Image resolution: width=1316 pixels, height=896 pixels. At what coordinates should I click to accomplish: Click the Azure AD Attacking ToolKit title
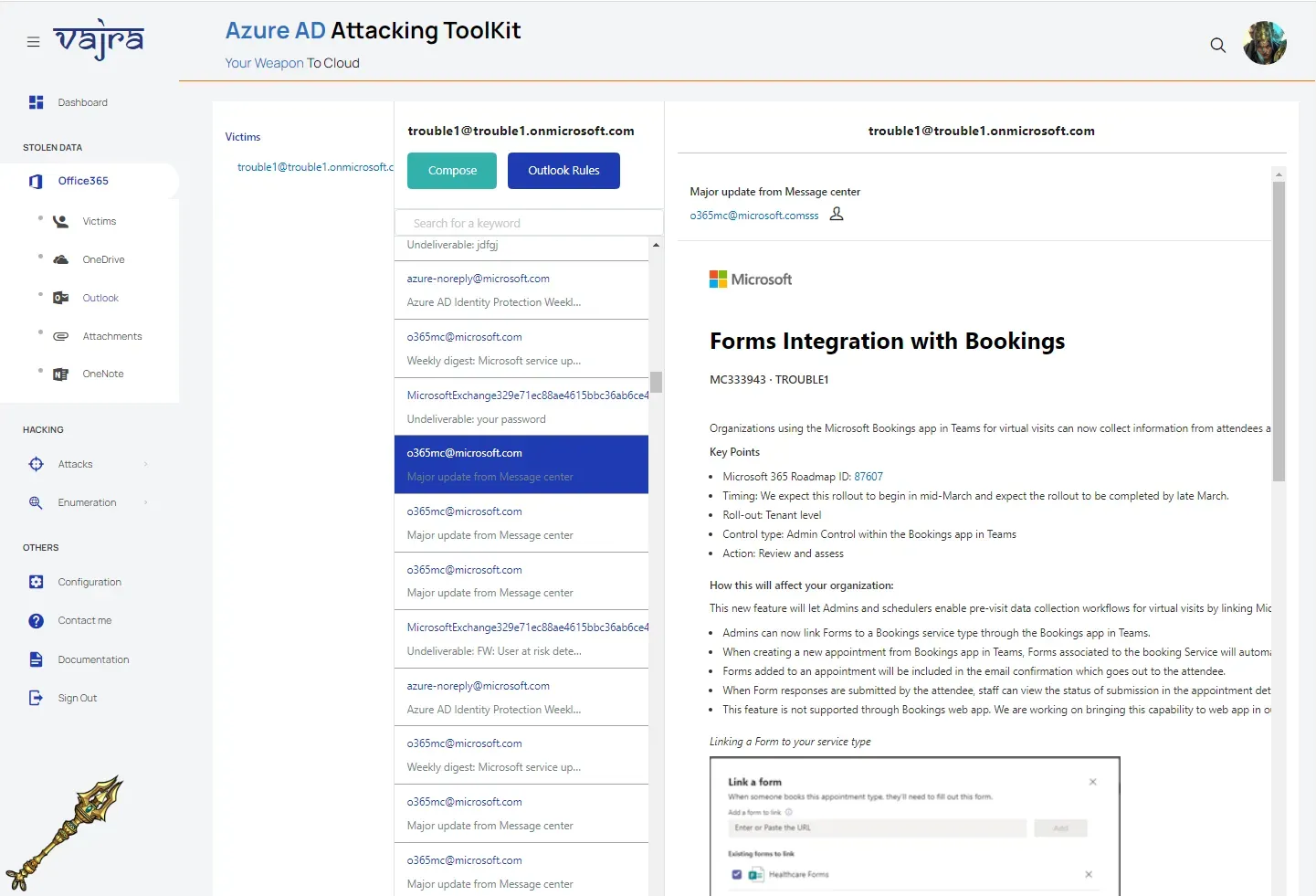[x=373, y=30]
